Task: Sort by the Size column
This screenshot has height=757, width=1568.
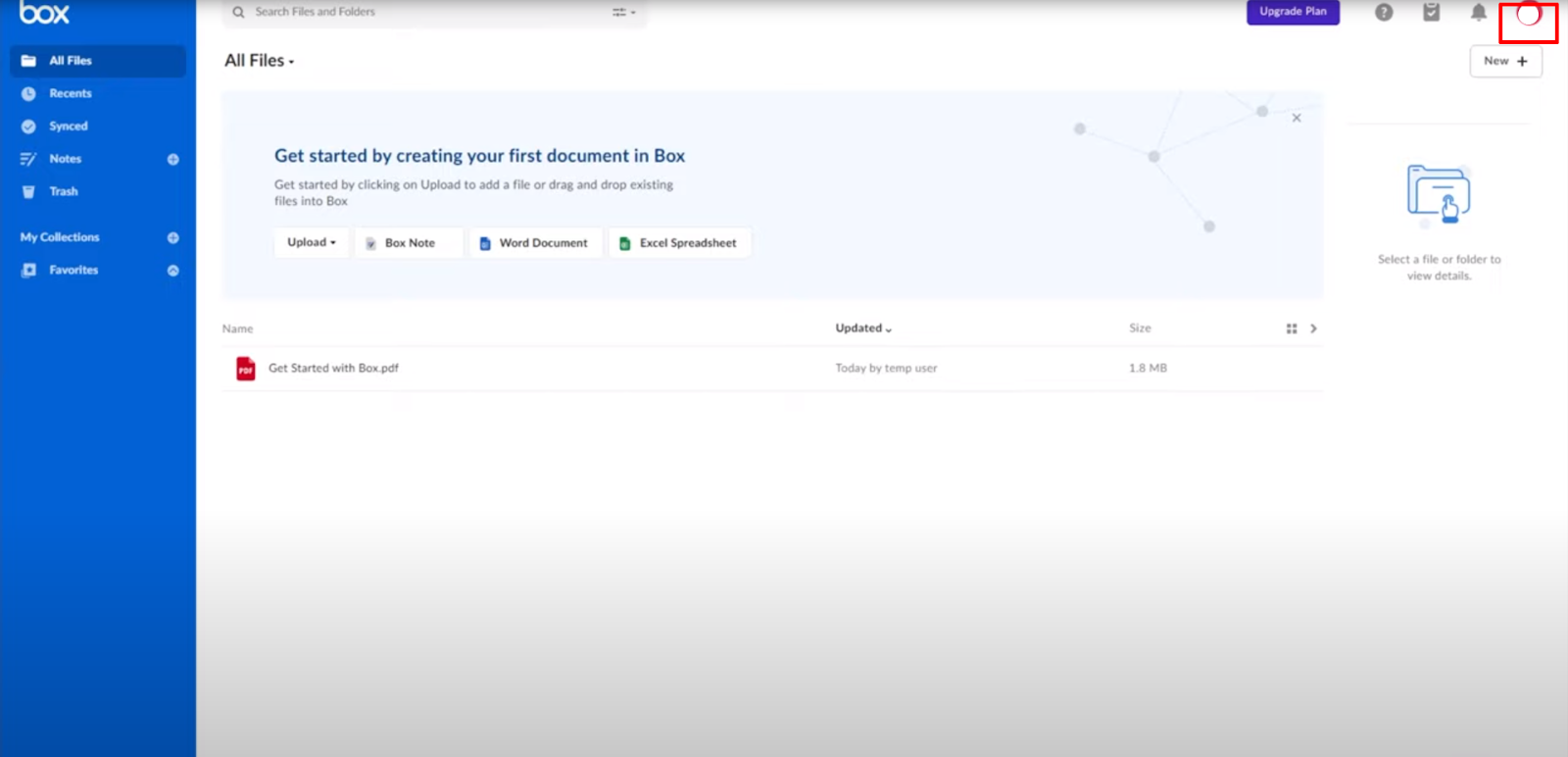Action: 1140,328
